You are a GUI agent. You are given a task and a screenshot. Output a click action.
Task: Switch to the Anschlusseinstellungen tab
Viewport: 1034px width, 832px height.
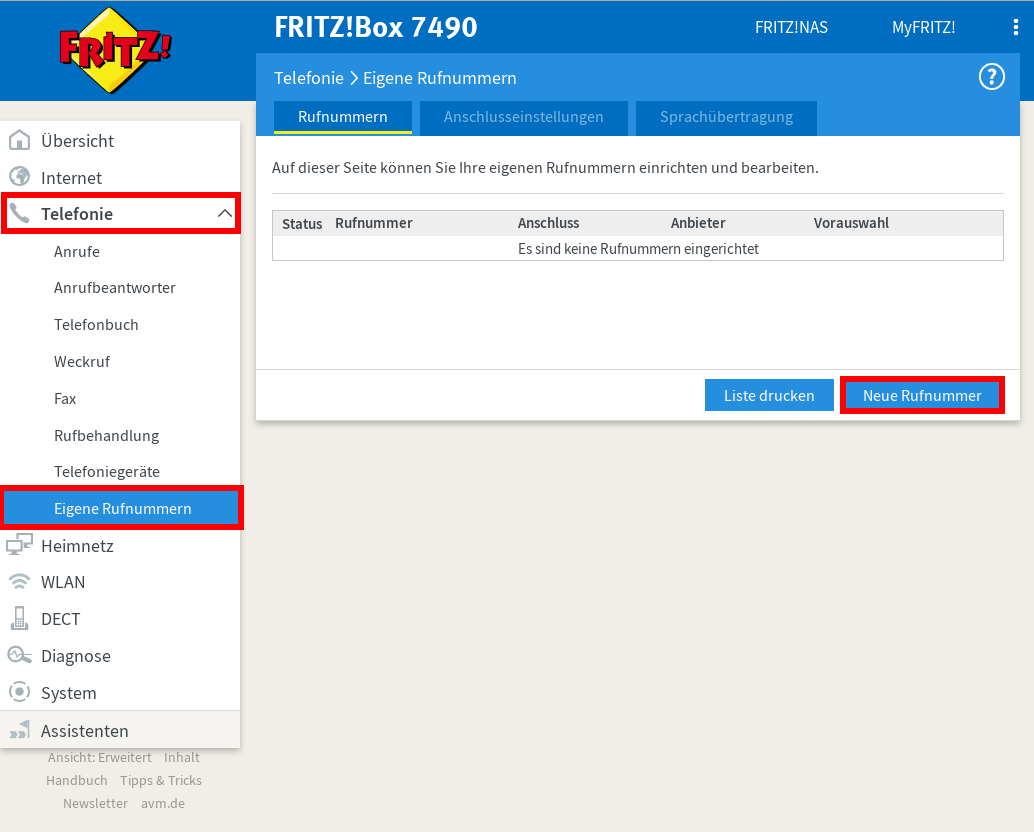coord(523,117)
